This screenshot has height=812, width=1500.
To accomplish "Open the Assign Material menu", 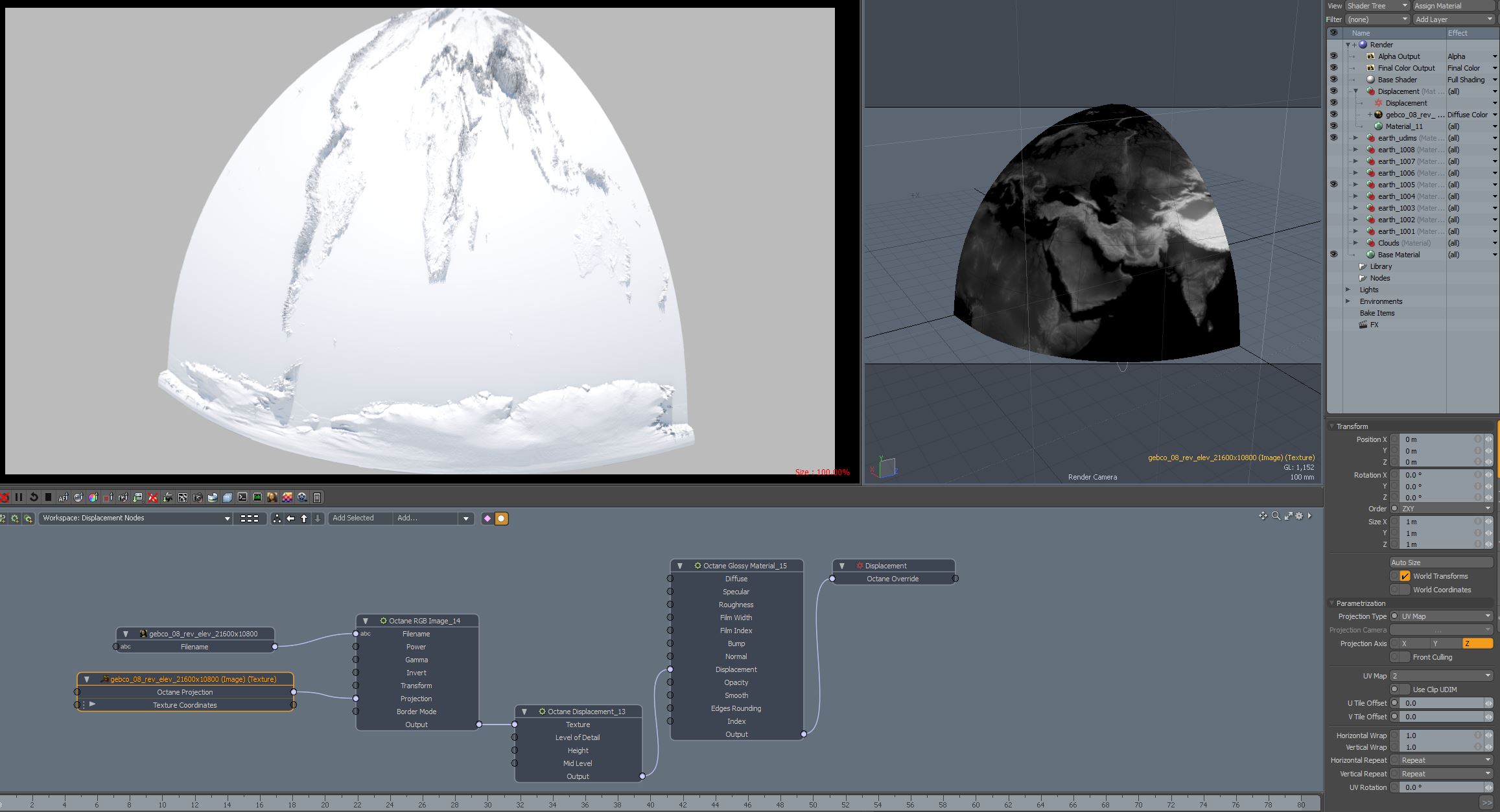I will (1453, 6).
